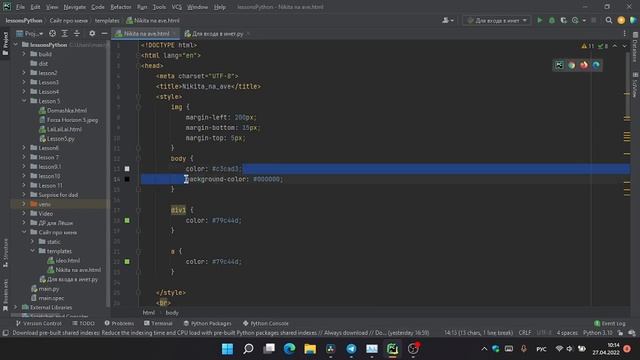Open Search Everywhere magnifier icon
Screen dimensions: 640x360
[609, 20]
